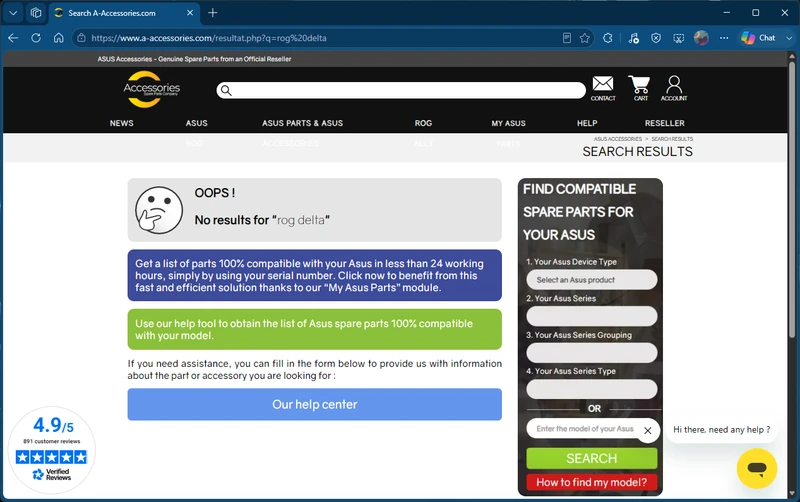The width and height of the screenshot is (800, 502).
Task: Go back with the browser back arrow
Action: coord(13,38)
